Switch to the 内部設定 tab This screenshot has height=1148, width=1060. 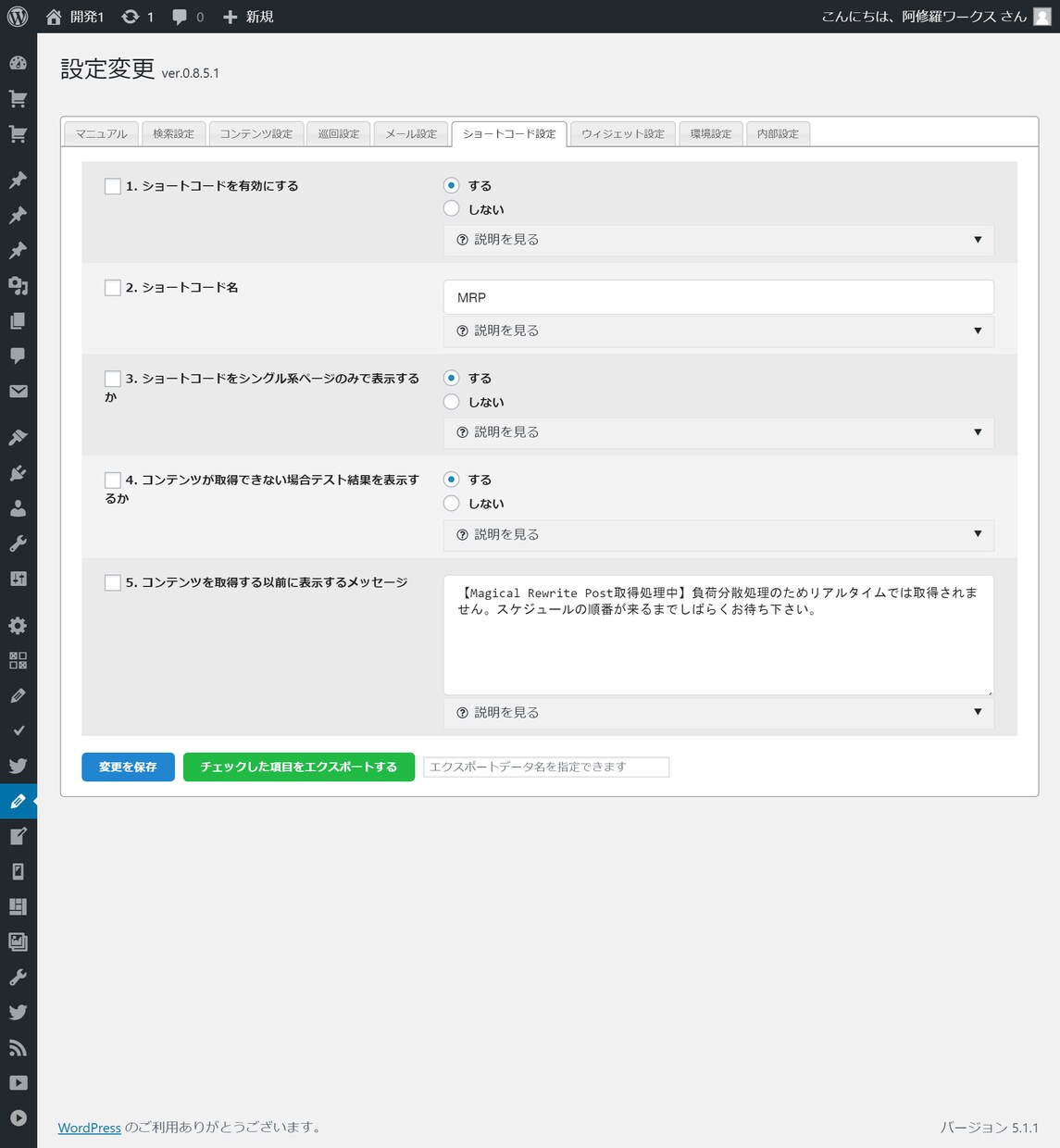[x=778, y=133]
